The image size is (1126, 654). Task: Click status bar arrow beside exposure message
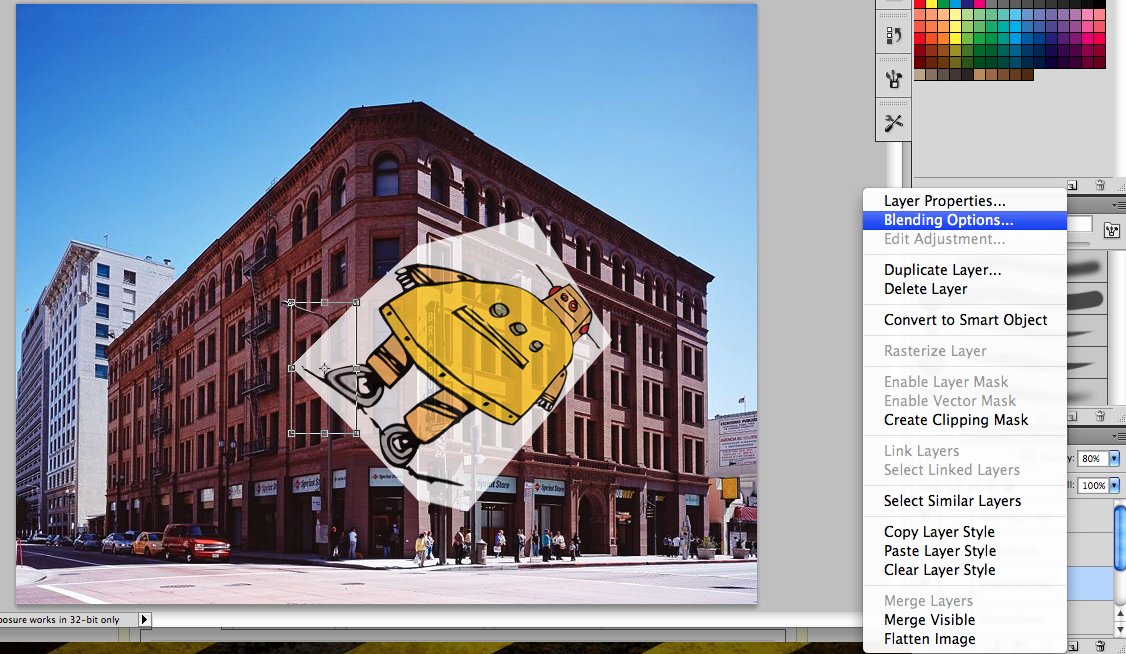click(x=144, y=620)
